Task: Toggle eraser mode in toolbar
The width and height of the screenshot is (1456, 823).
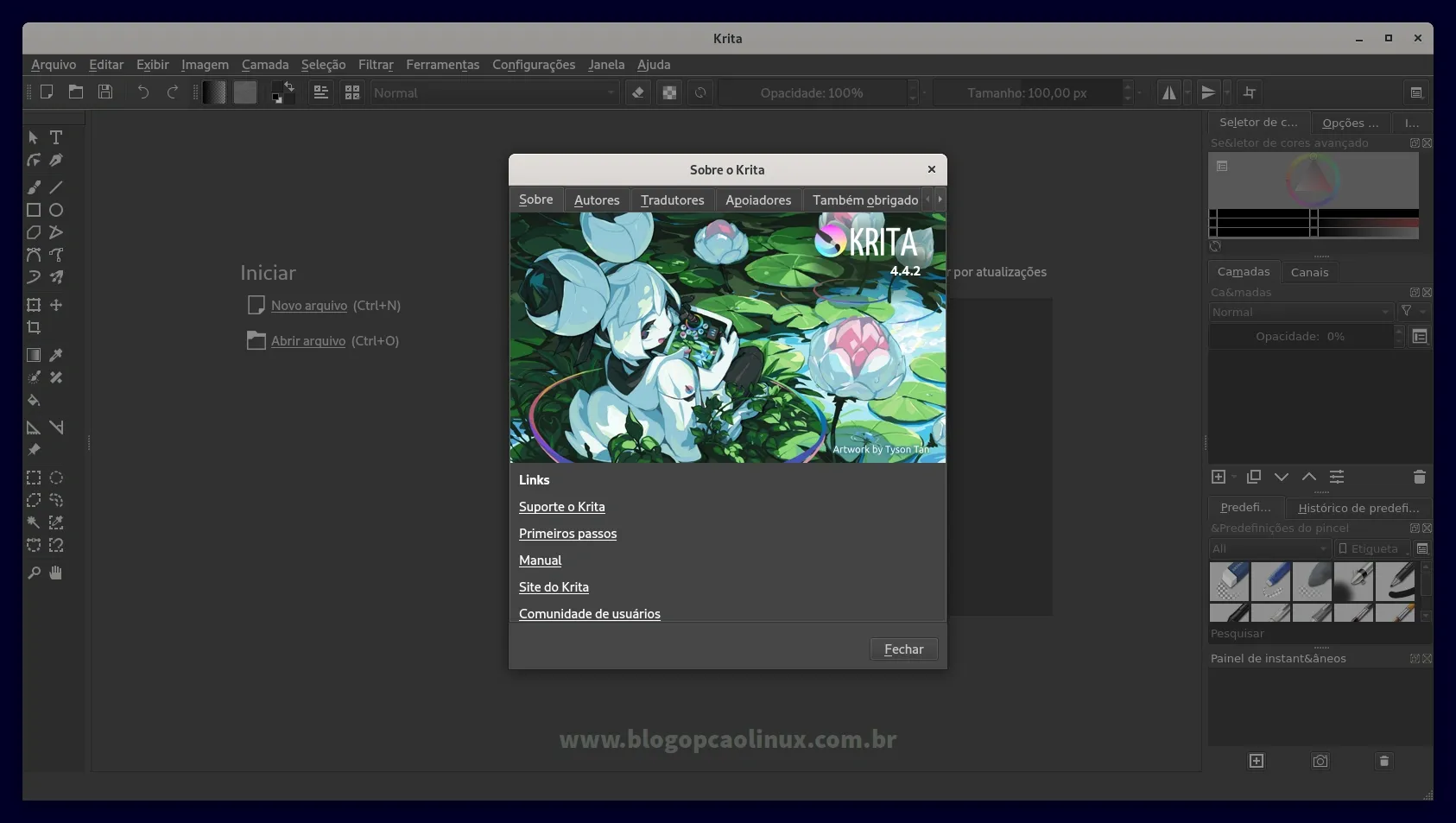Action: [x=638, y=92]
